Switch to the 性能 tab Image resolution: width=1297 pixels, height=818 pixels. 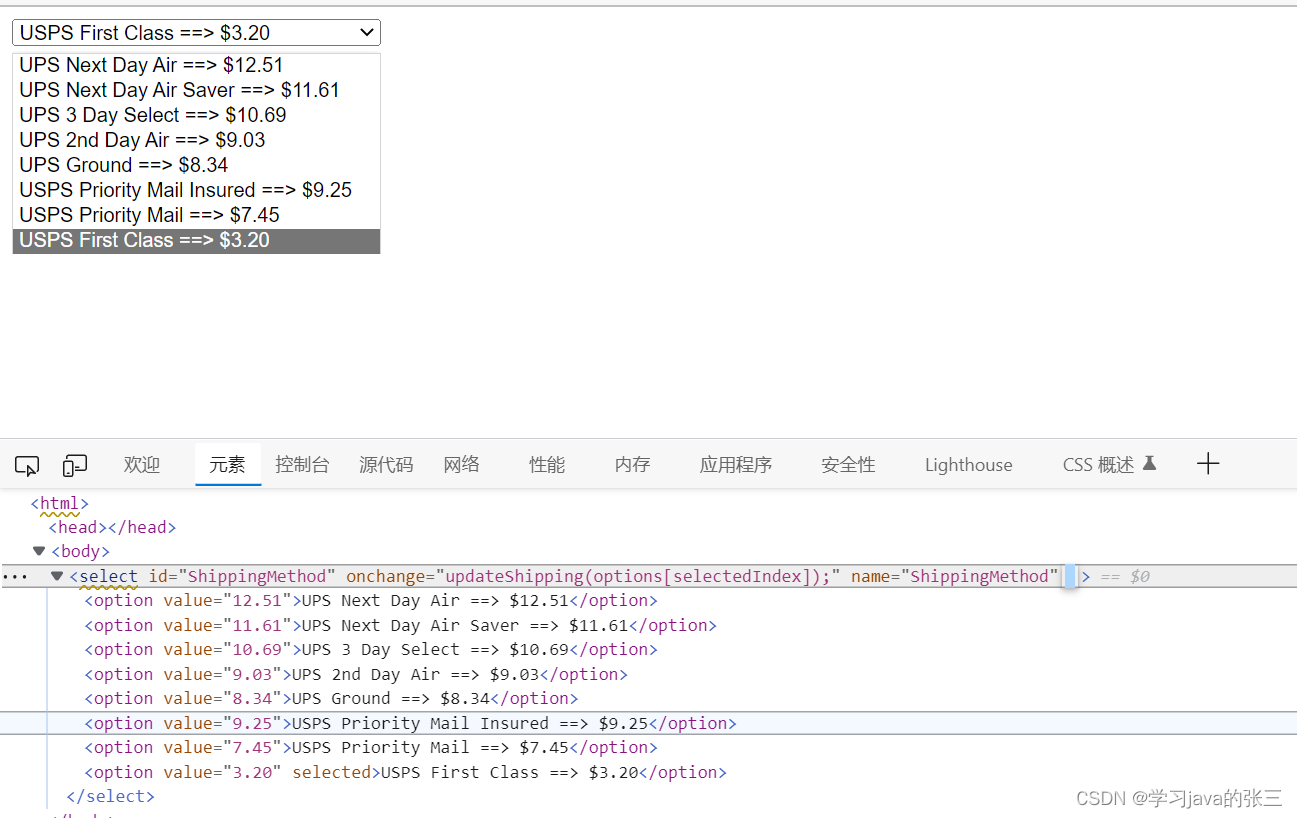pyautogui.click(x=547, y=465)
